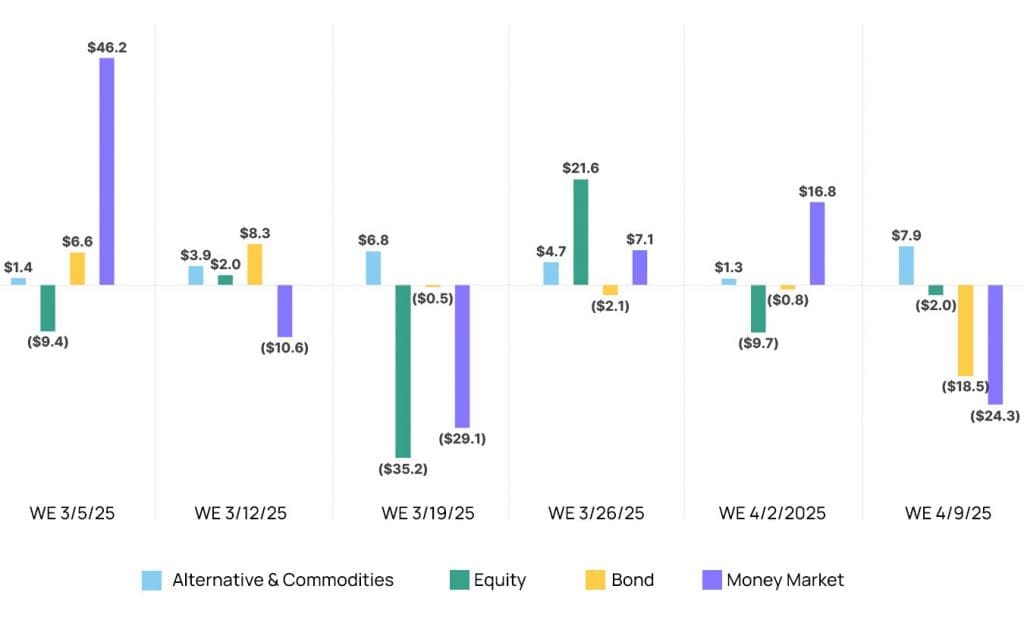Click the purple Money Market legend swatch

pyautogui.click(x=712, y=580)
